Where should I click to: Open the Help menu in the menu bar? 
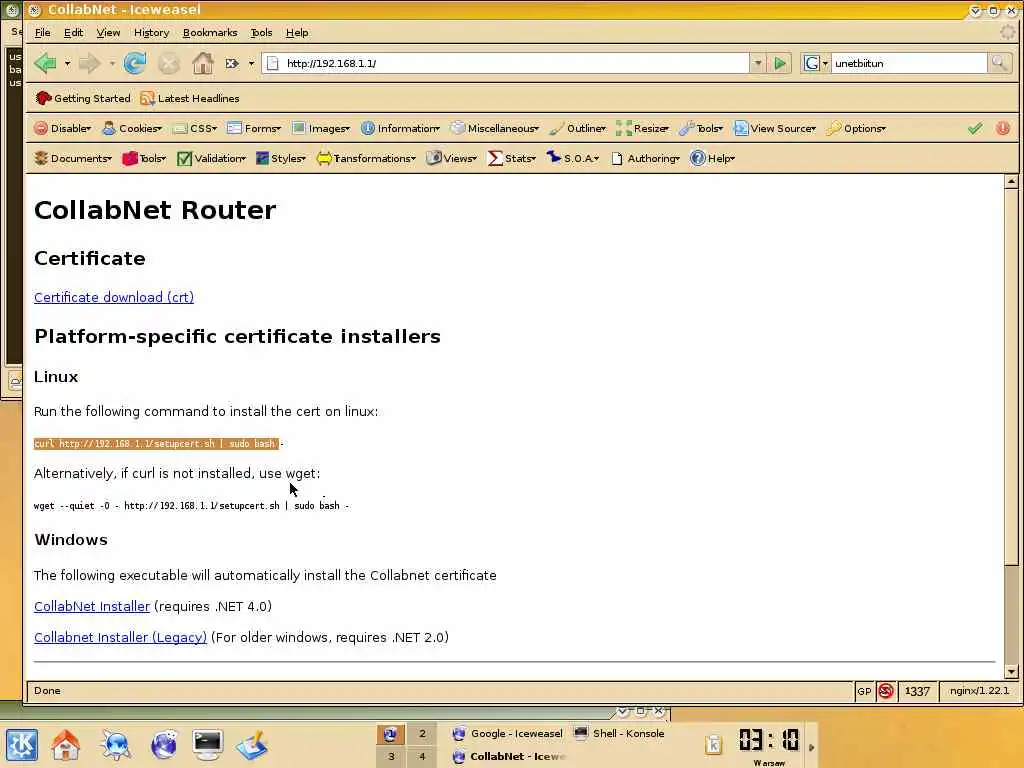(297, 33)
